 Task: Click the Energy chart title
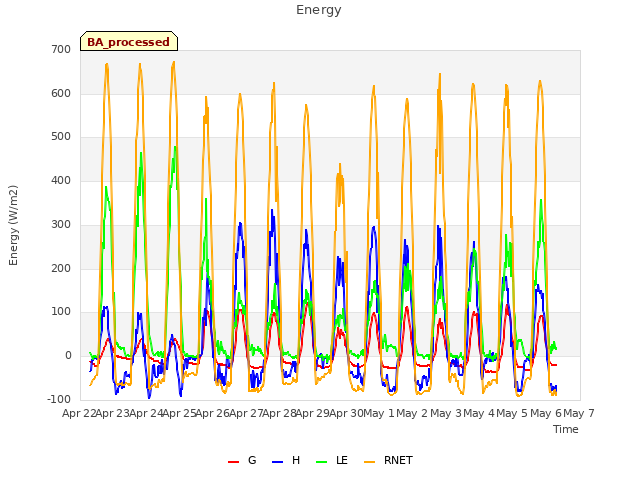click(319, 10)
